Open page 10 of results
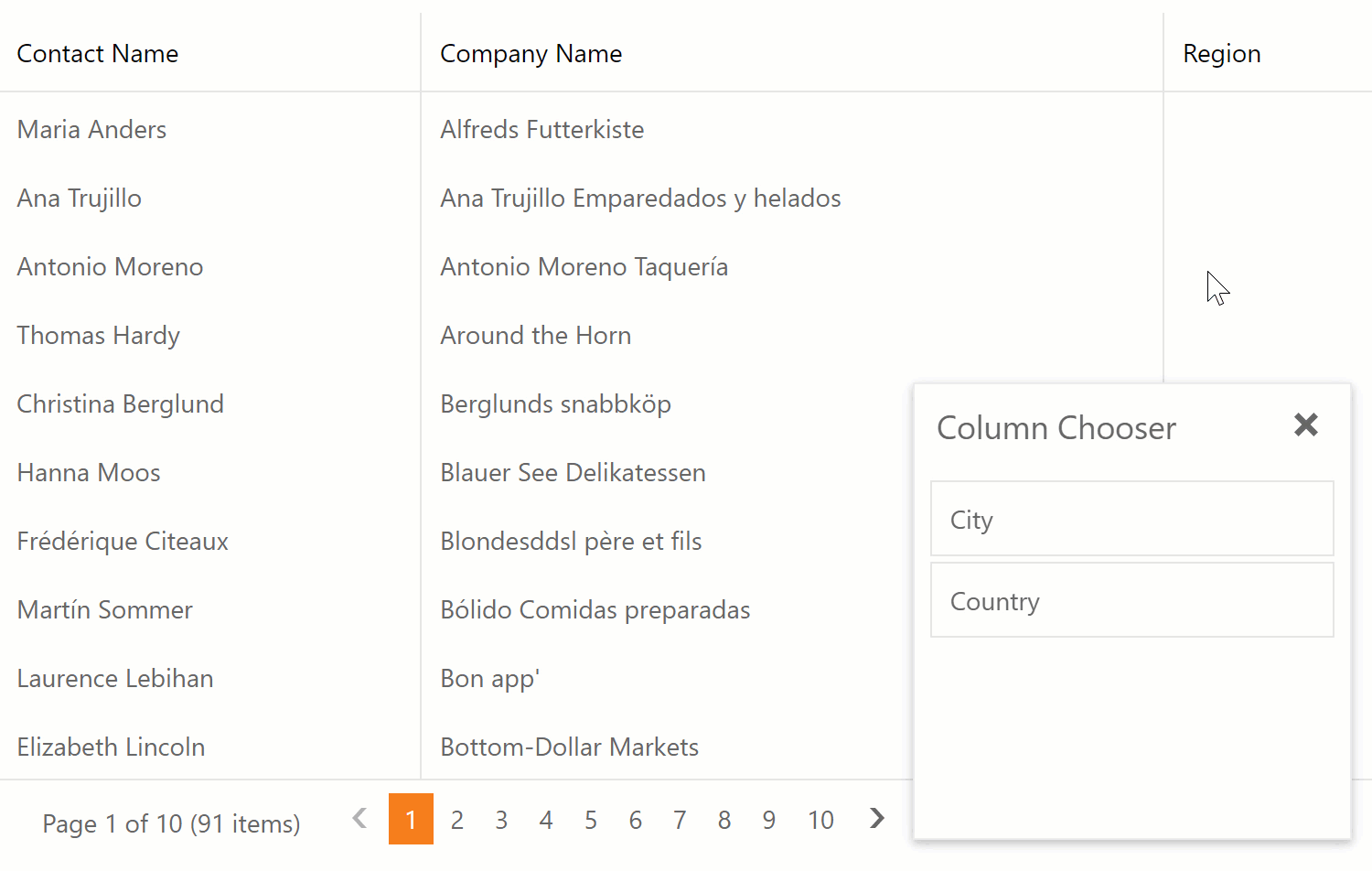The height and width of the screenshot is (871, 1372). pyautogui.click(x=820, y=820)
